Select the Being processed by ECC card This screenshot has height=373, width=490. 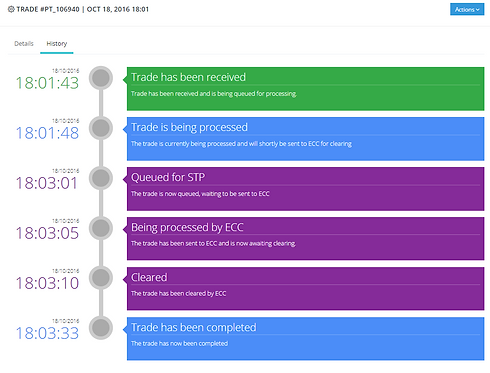coord(305,239)
